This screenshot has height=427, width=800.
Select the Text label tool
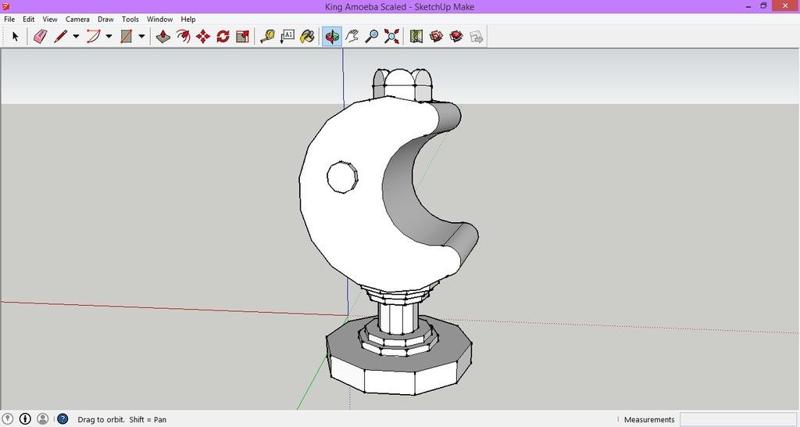tap(287, 36)
